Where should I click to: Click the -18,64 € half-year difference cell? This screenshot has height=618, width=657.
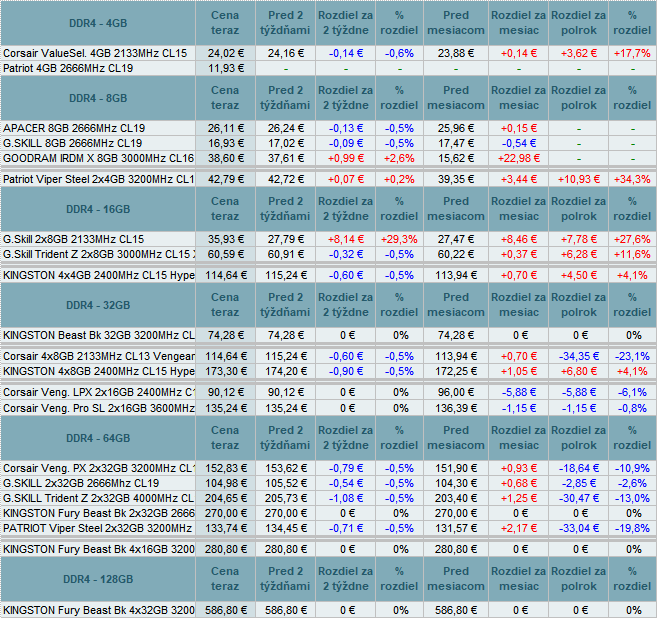579,468
